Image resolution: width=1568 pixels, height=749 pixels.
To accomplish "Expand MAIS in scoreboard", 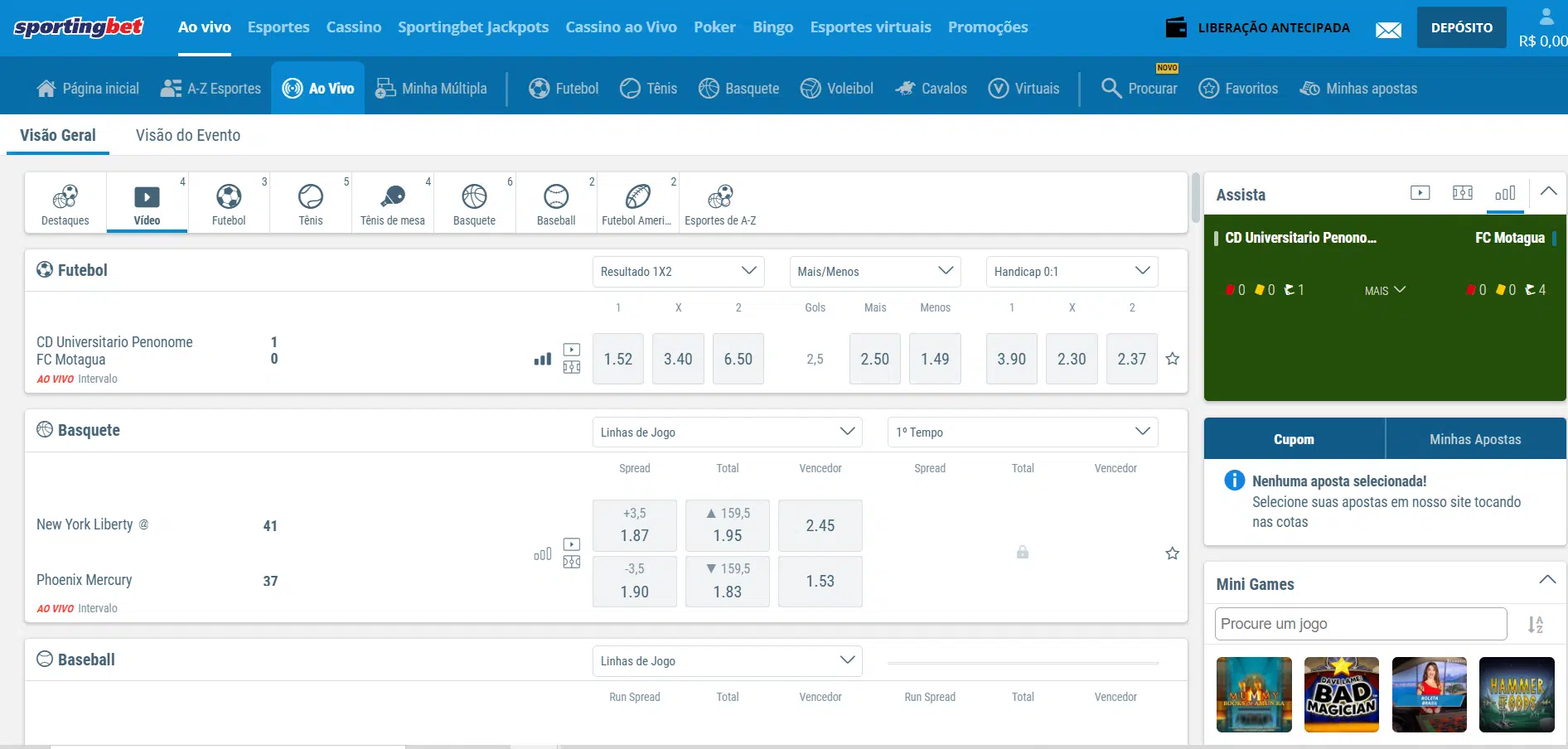I will (1386, 291).
